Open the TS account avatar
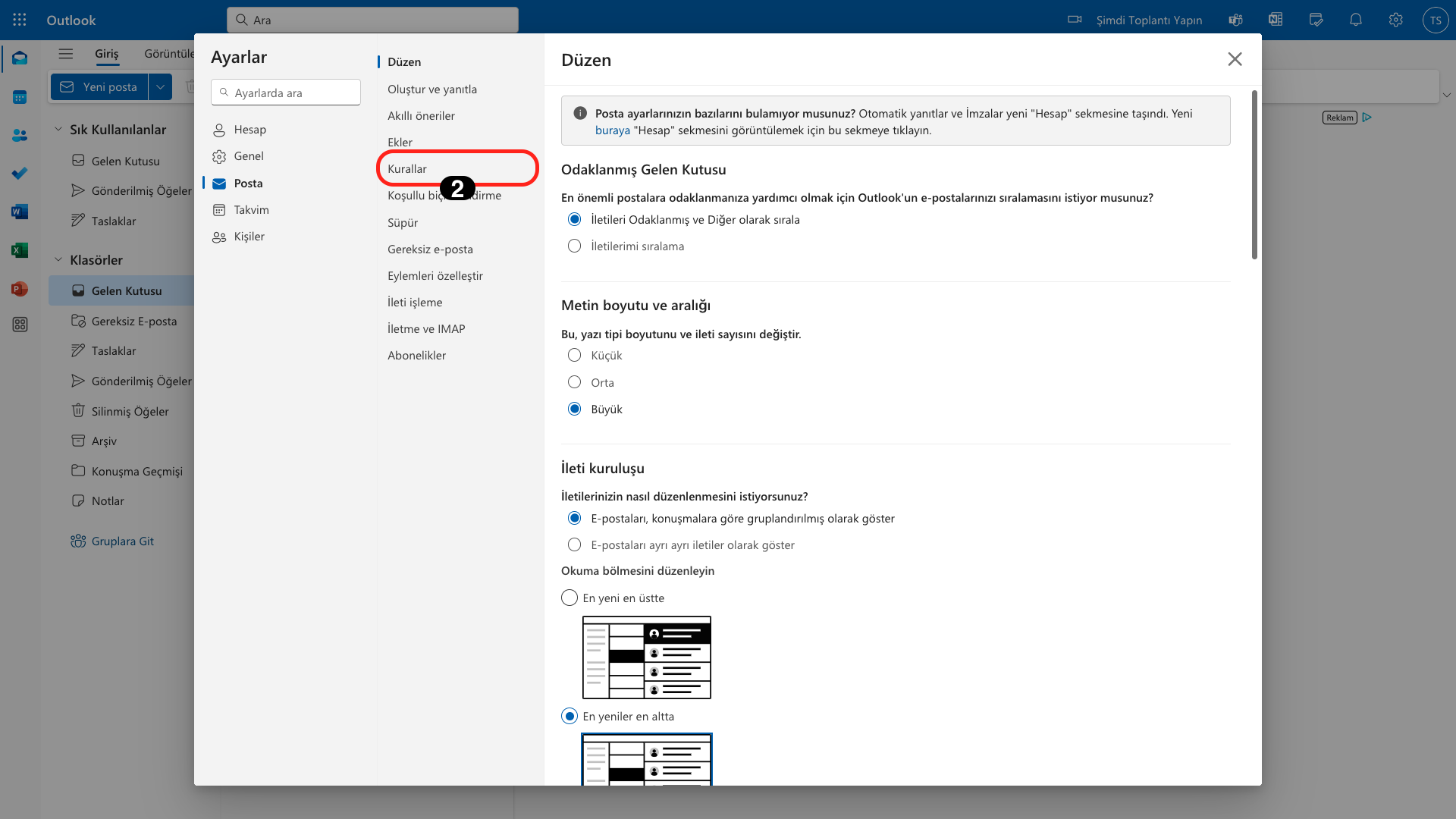 coord(1436,20)
